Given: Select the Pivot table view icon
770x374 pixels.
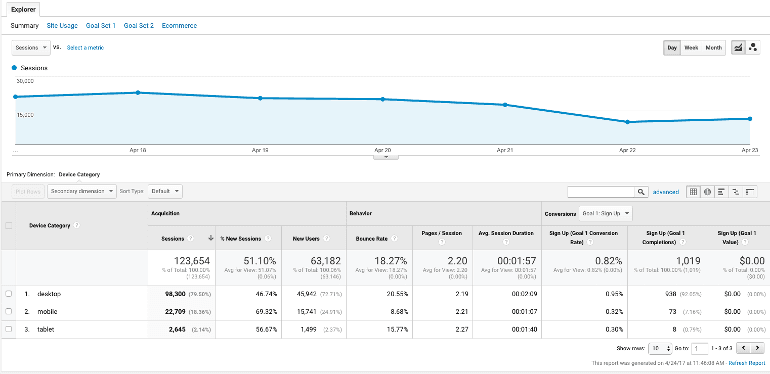Looking at the screenshot, I should [749, 192].
